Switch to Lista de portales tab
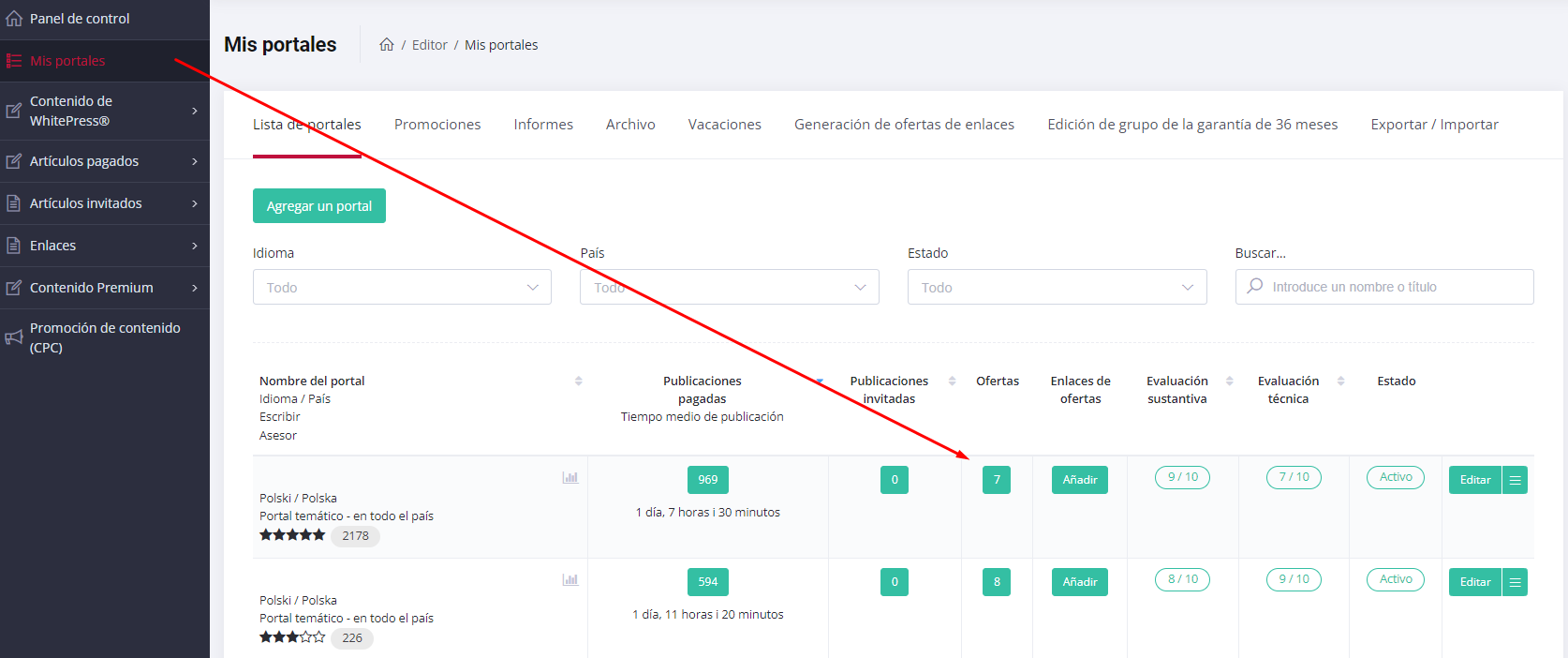 pos(307,125)
